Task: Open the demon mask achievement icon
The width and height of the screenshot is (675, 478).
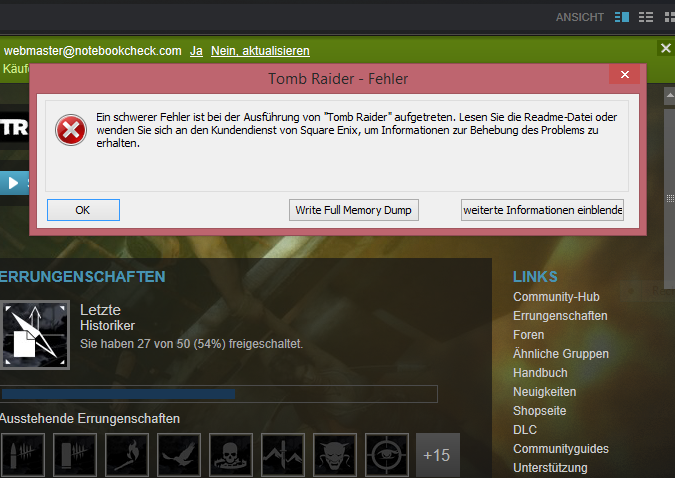Action: click(x=335, y=455)
